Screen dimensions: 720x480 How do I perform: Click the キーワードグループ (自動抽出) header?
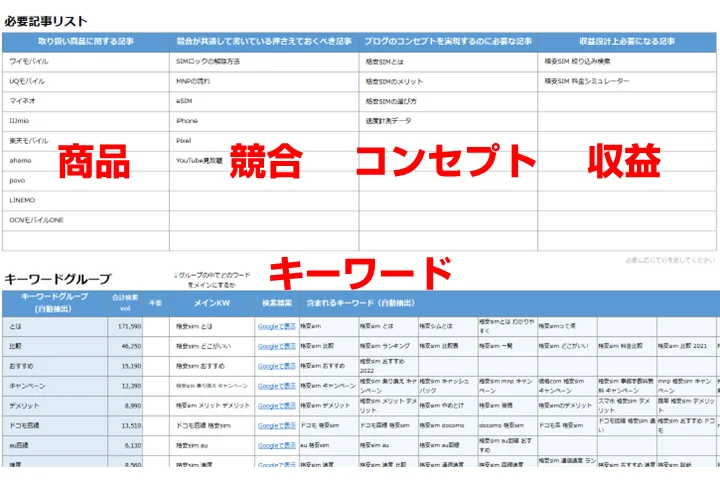click(x=55, y=303)
